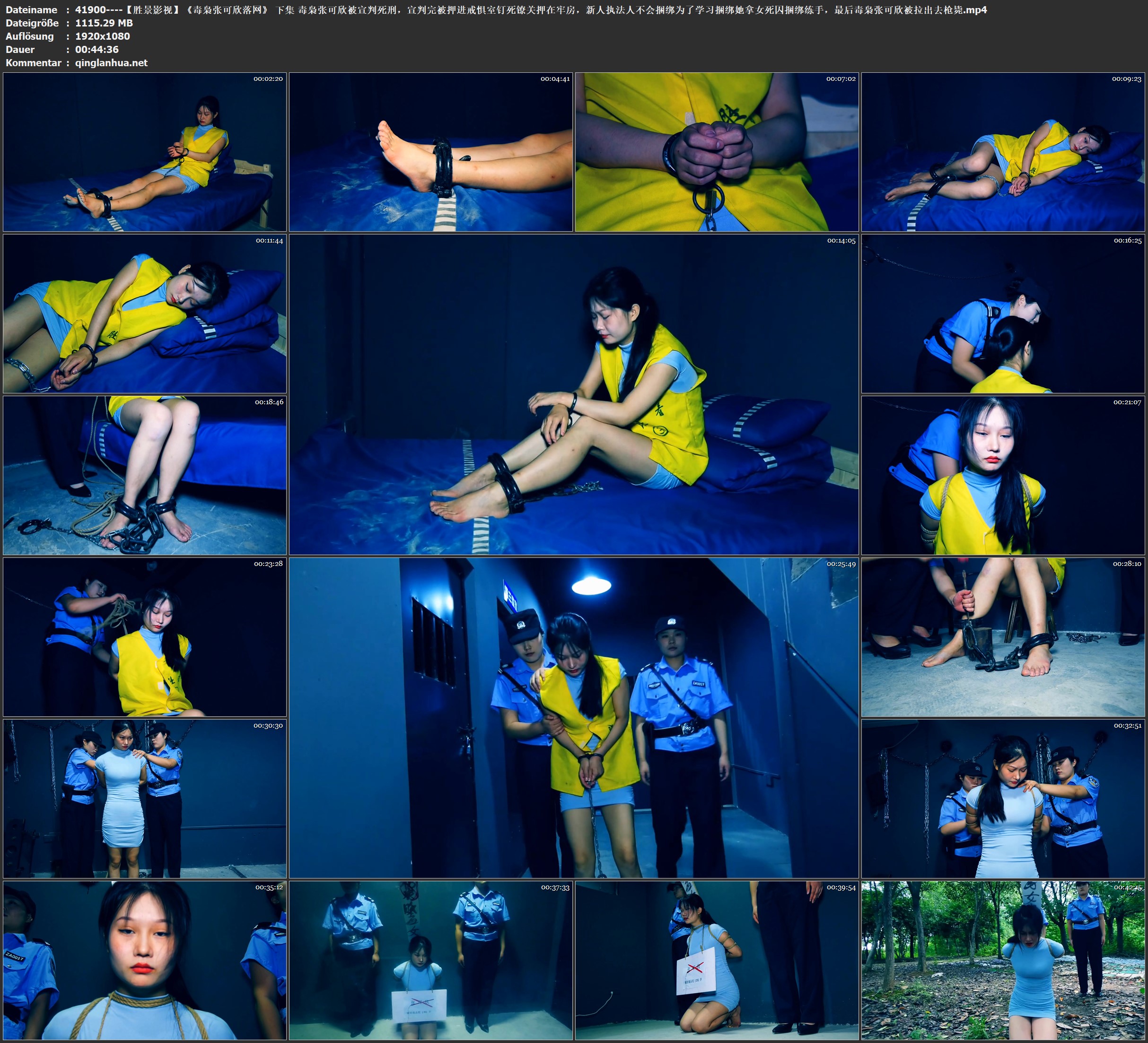Select the frame at 00:04:41

point(431,152)
